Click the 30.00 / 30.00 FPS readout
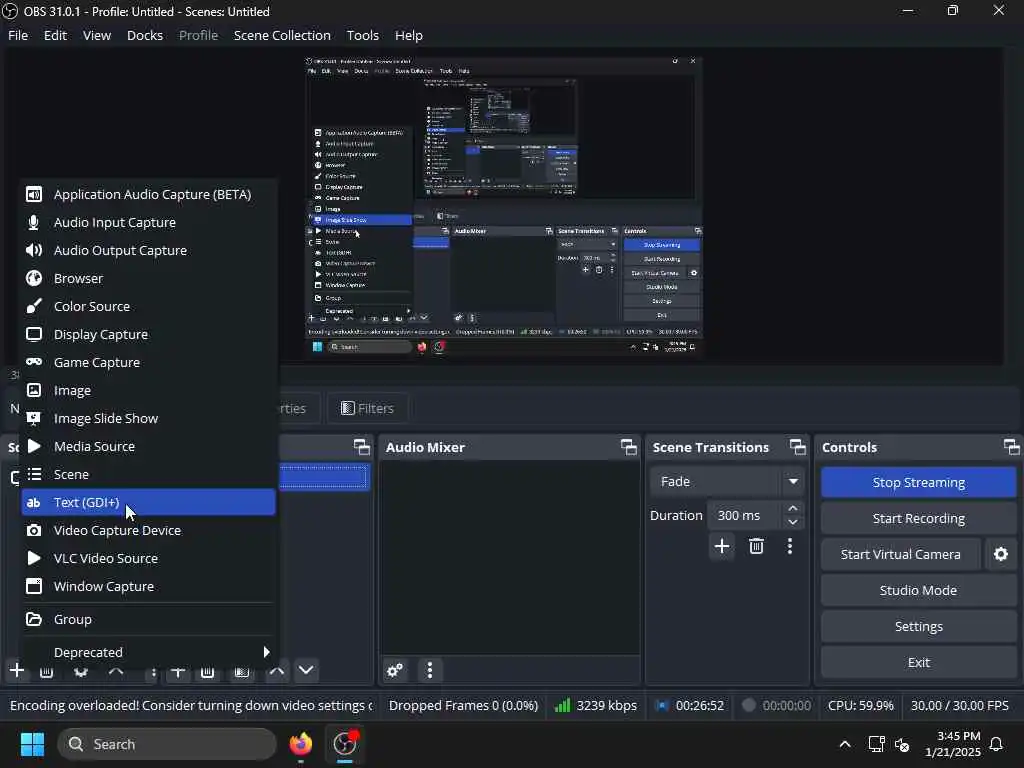This screenshot has width=1024, height=768. (x=959, y=705)
